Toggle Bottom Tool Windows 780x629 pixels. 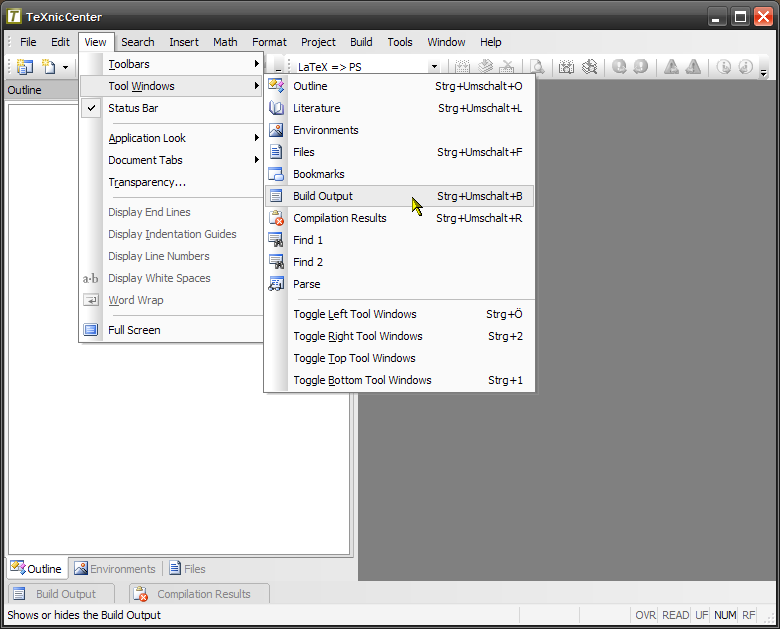(x=399, y=380)
